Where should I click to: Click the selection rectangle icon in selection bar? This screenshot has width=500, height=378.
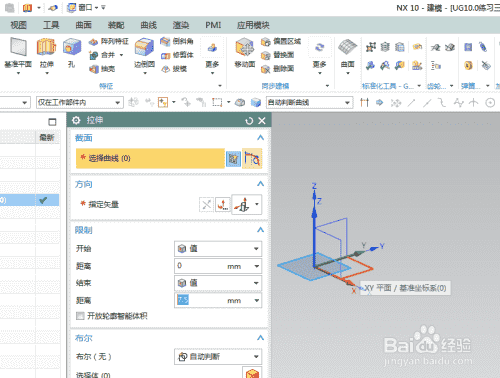[x=217, y=102]
